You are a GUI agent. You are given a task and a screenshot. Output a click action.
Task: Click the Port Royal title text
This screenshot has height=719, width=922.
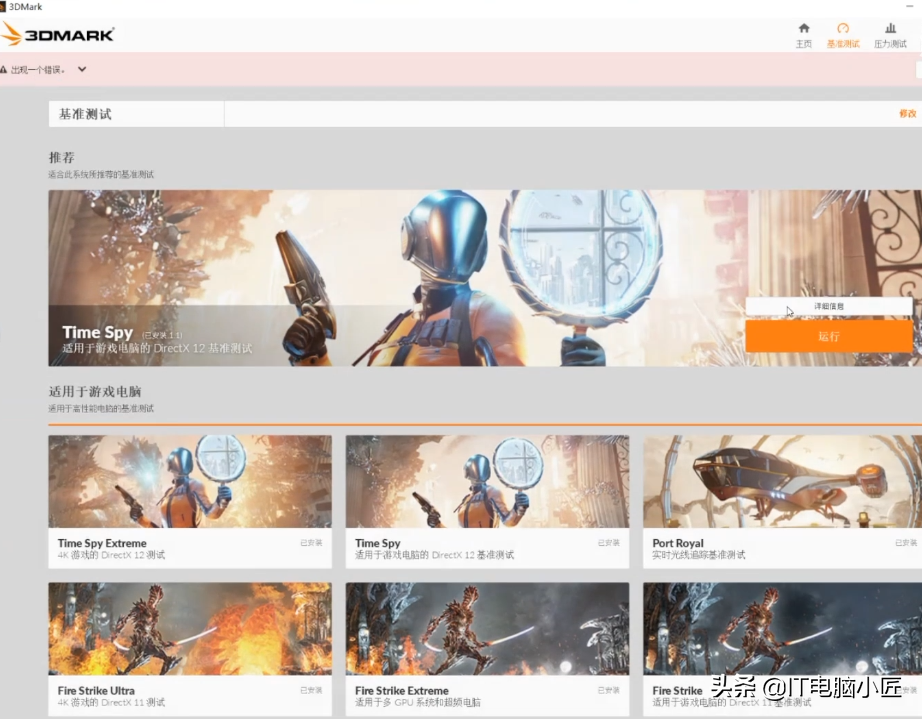pos(678,543)
